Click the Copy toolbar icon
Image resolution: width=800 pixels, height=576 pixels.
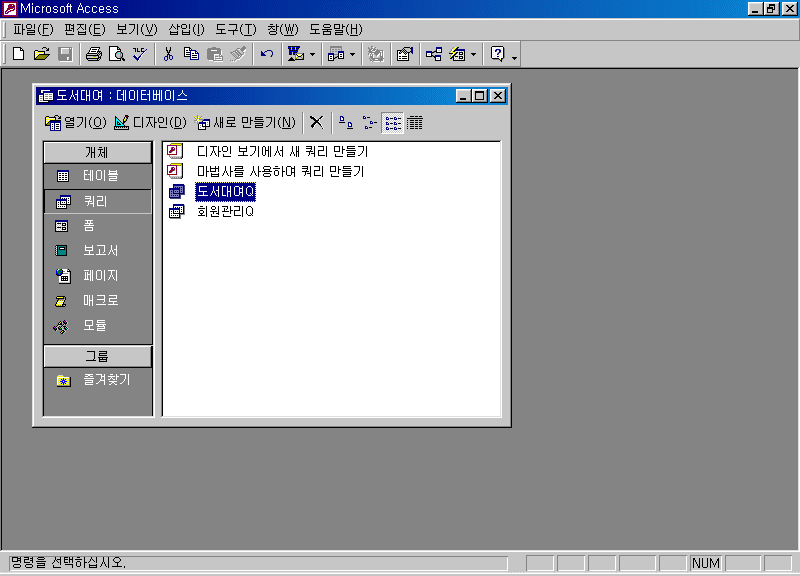(x=191, y=54)
